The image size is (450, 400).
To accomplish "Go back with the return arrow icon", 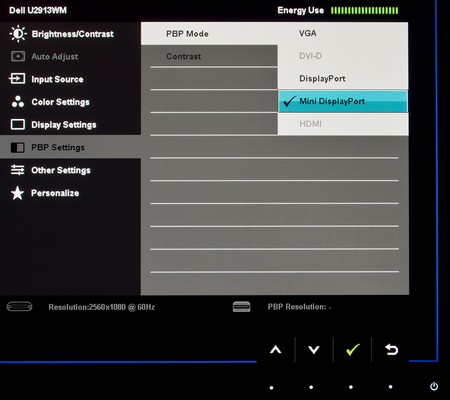I will point(391,350).
